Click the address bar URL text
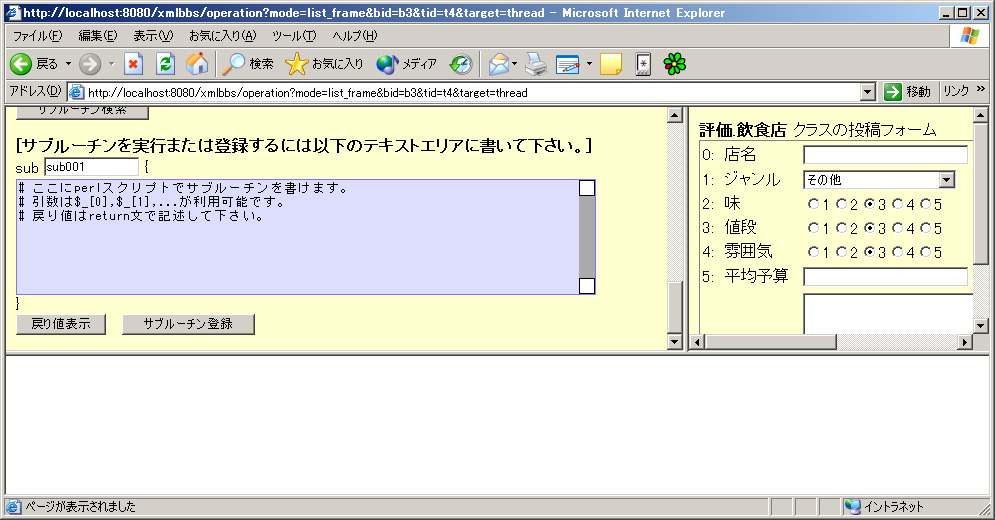Viewport: 995px width, 520px height. pos(308,93)
